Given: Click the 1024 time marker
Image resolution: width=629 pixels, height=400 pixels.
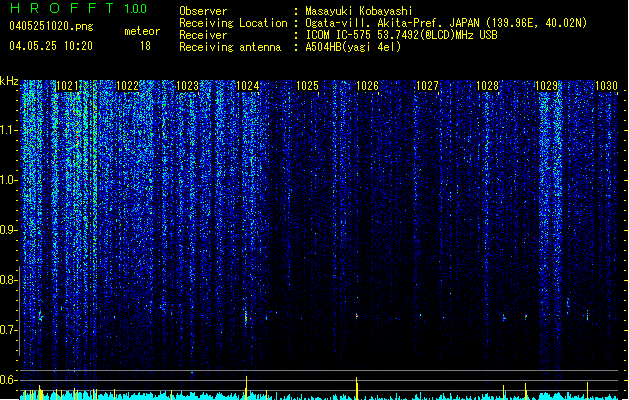Looking at the screenshot, I should pos(248,86).
